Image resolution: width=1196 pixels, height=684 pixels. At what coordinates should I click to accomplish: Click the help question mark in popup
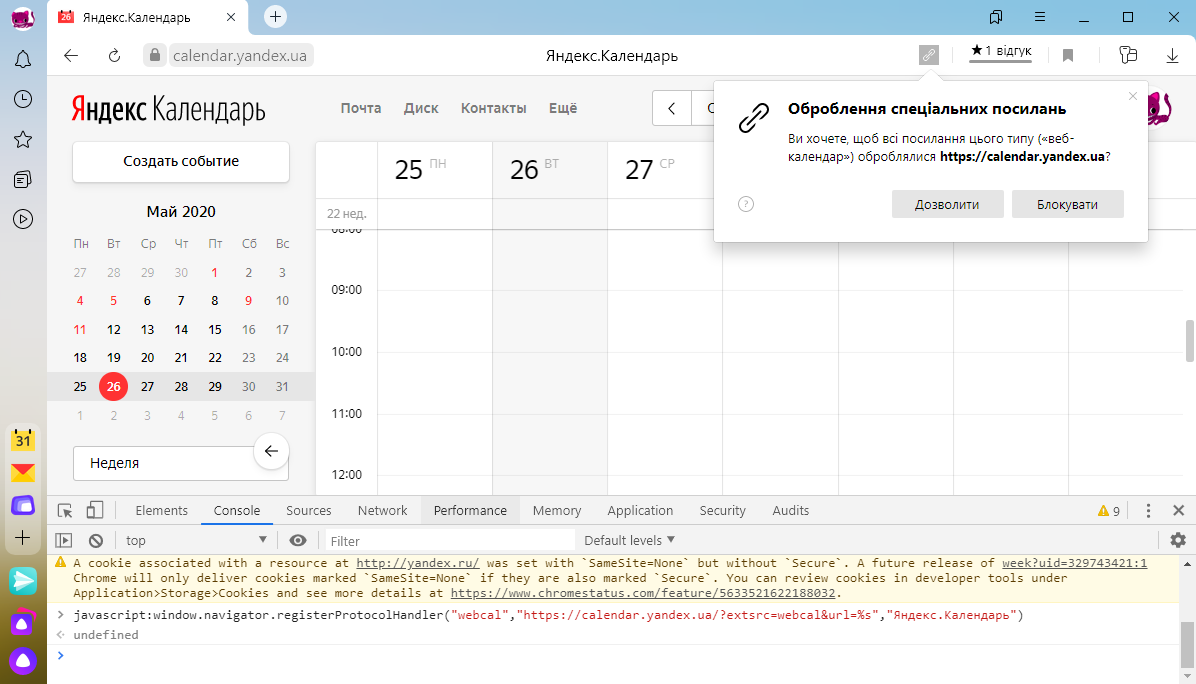point(746,204)
